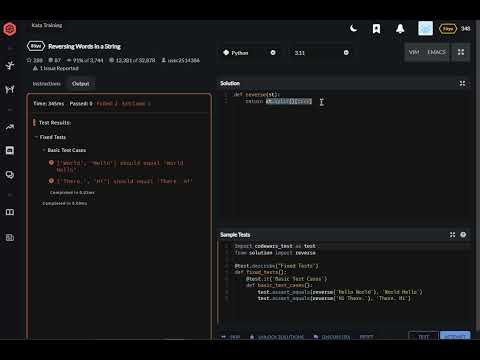Click the Time: 345ms result text
Screen dimensions: 480x360
(x=48, y=104)
